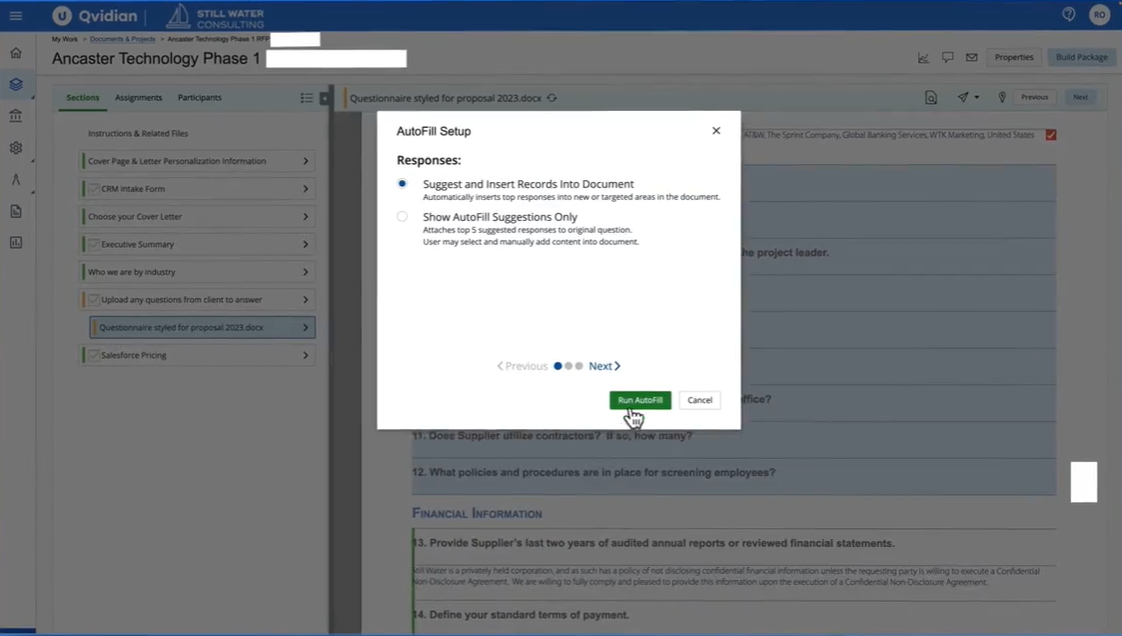1122x636 pixels.
Task: Open Instructions & Related Files
Action: click(x=138, y=133)
